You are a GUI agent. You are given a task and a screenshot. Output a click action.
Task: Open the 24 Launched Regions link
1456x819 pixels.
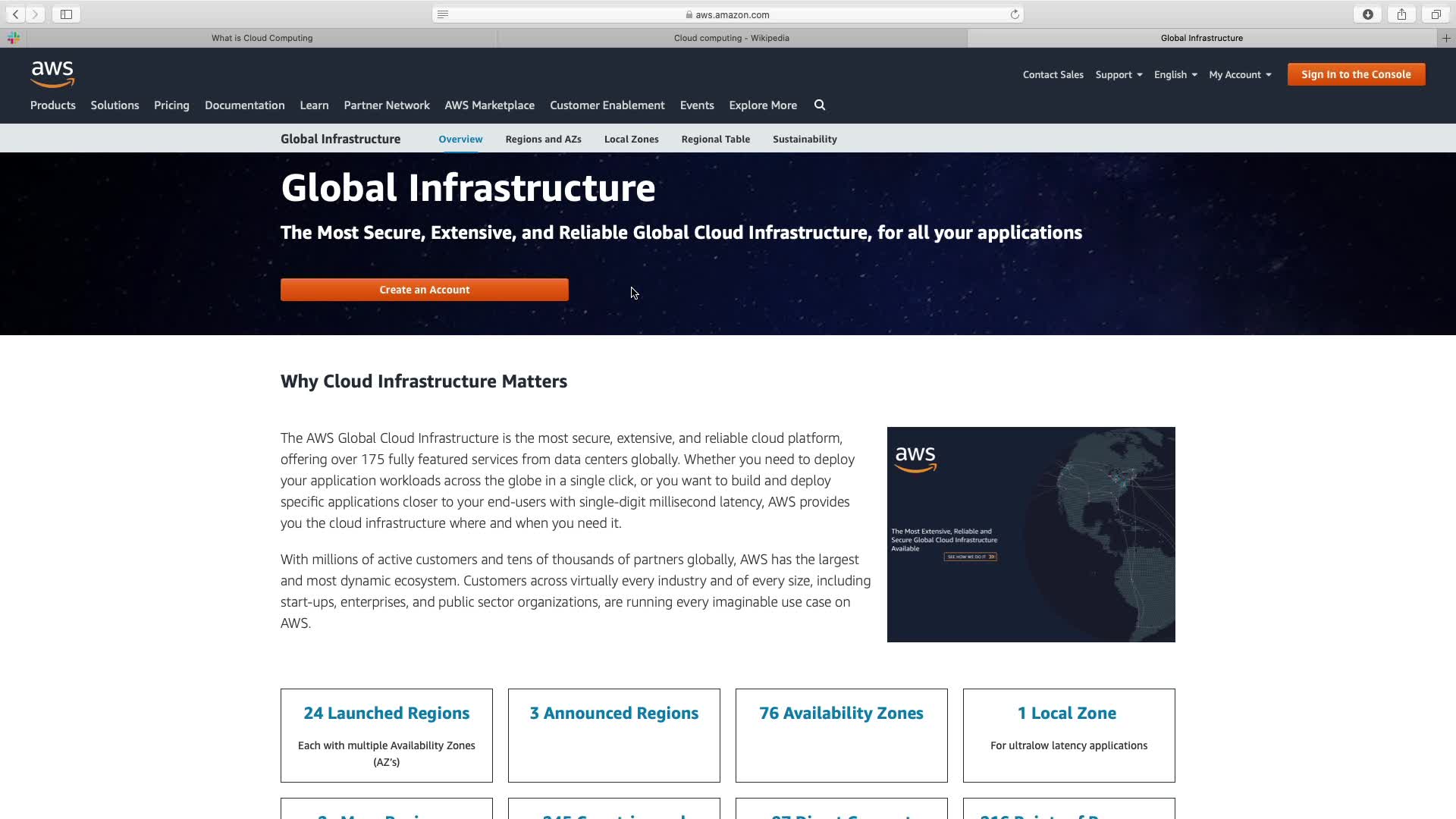386,714
